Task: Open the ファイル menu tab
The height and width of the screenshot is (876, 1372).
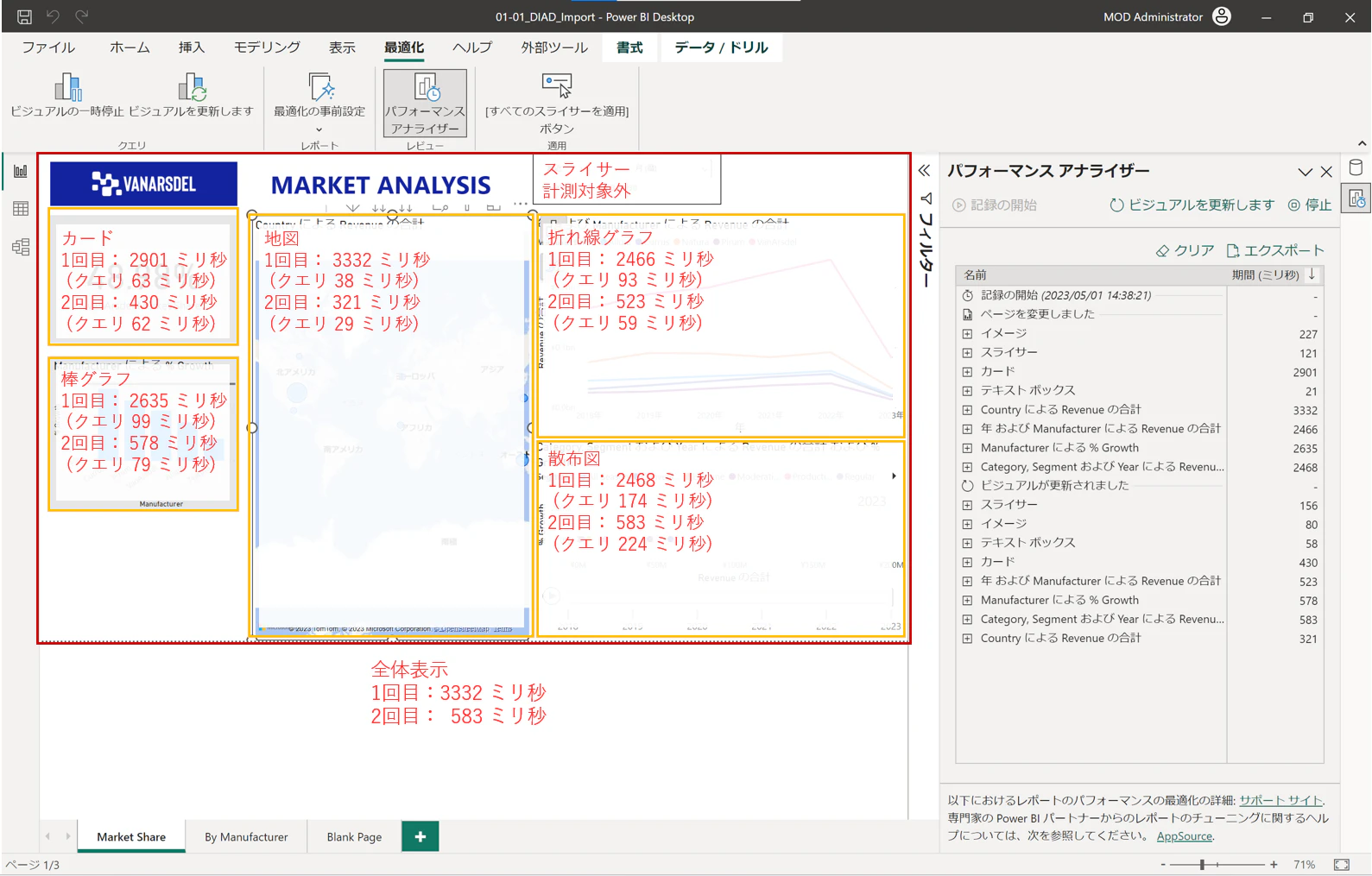Action: click(48, 47)
